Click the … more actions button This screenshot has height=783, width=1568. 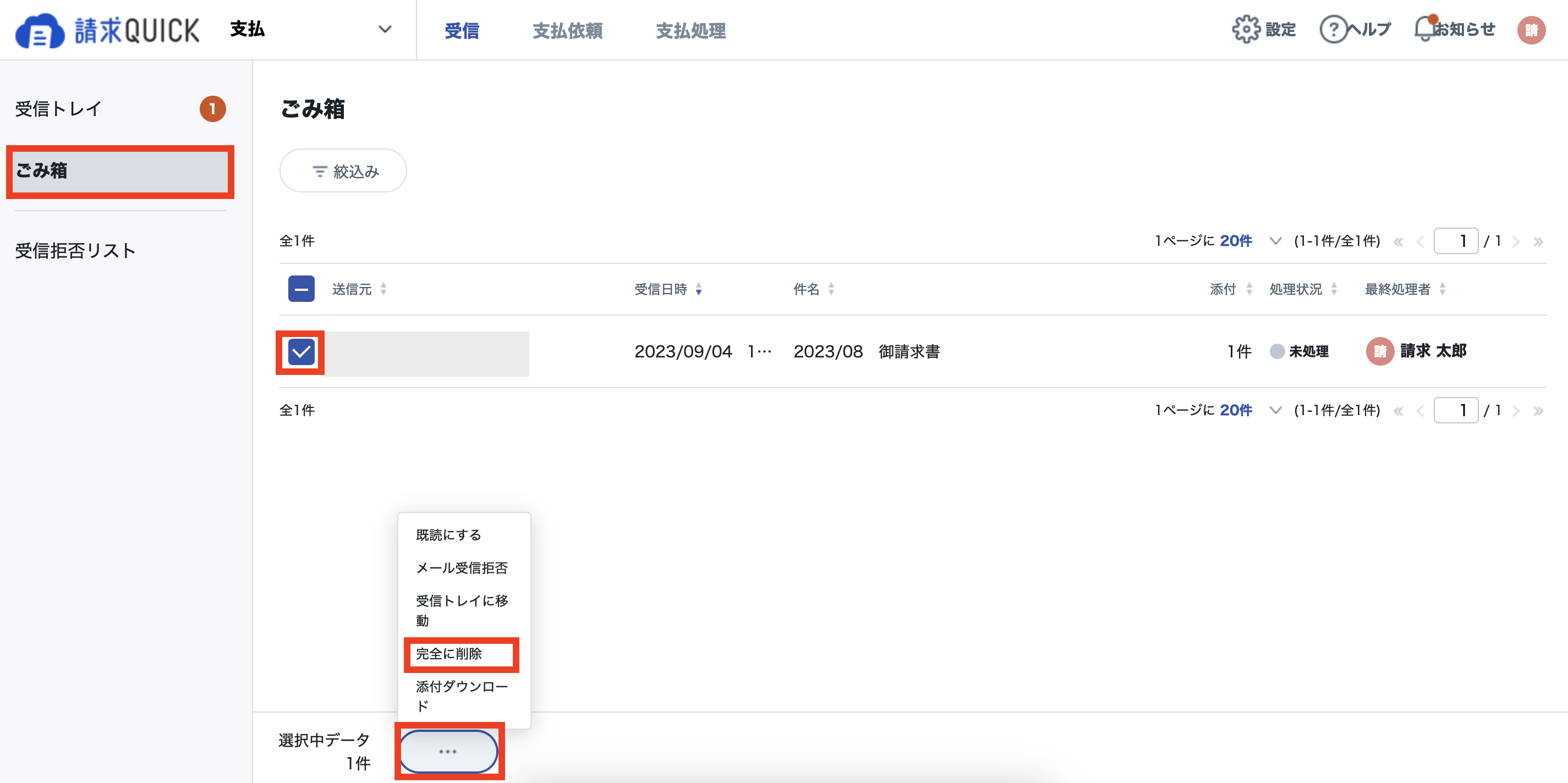coord(448,751)
